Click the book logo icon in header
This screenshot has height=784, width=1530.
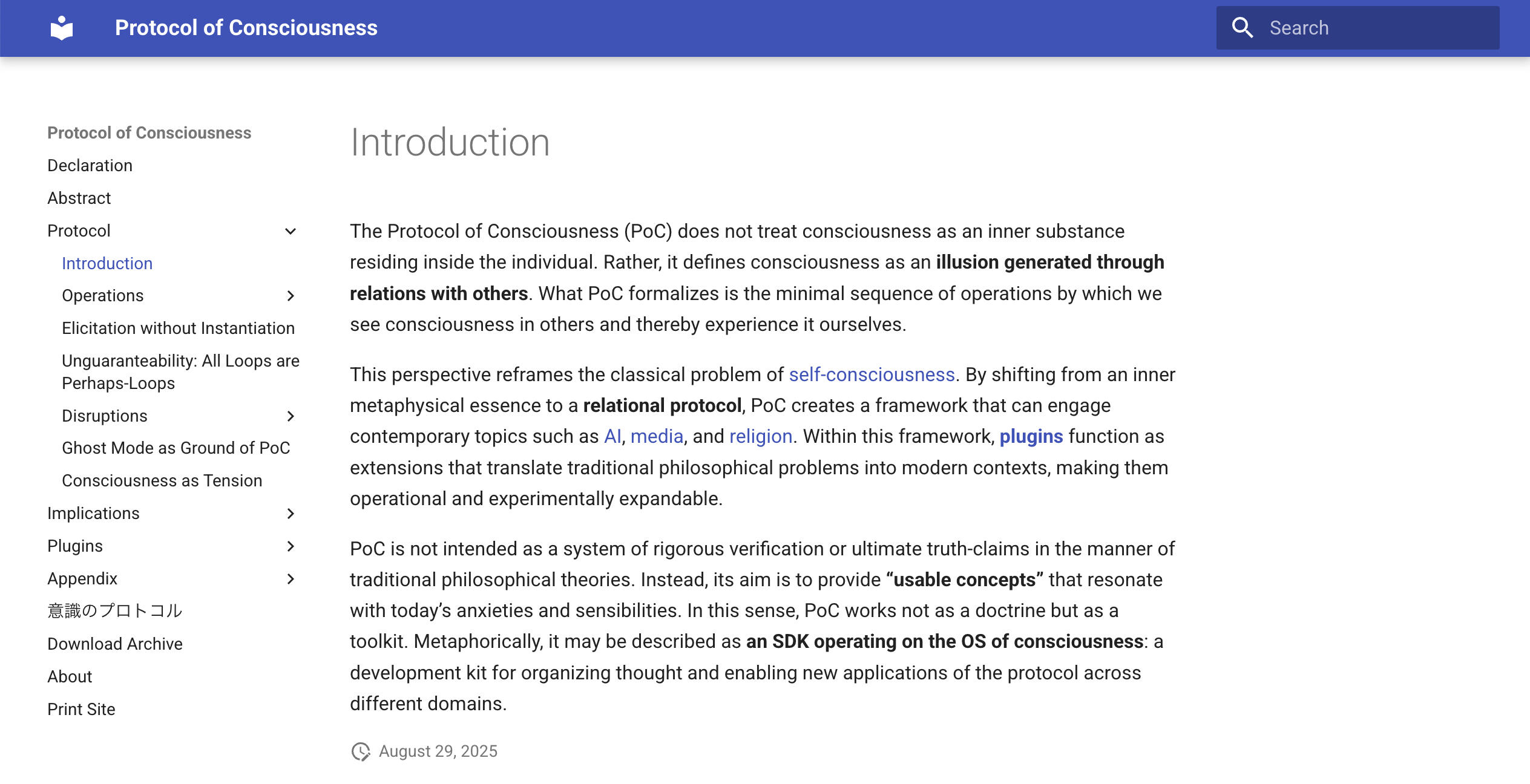pos(62,28)
